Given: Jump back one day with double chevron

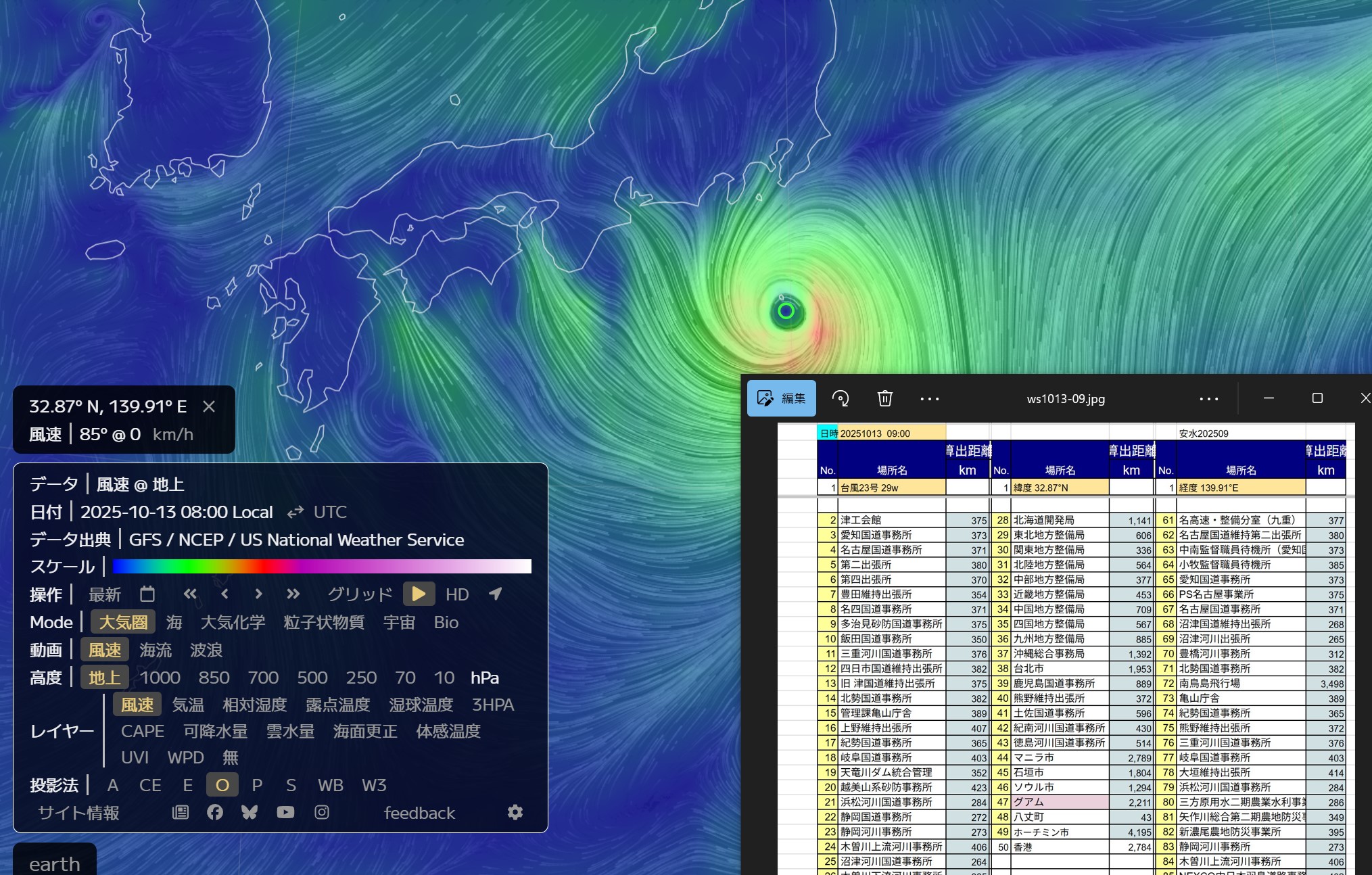Looking at the screenshot, I should click(x=190, y=594).
